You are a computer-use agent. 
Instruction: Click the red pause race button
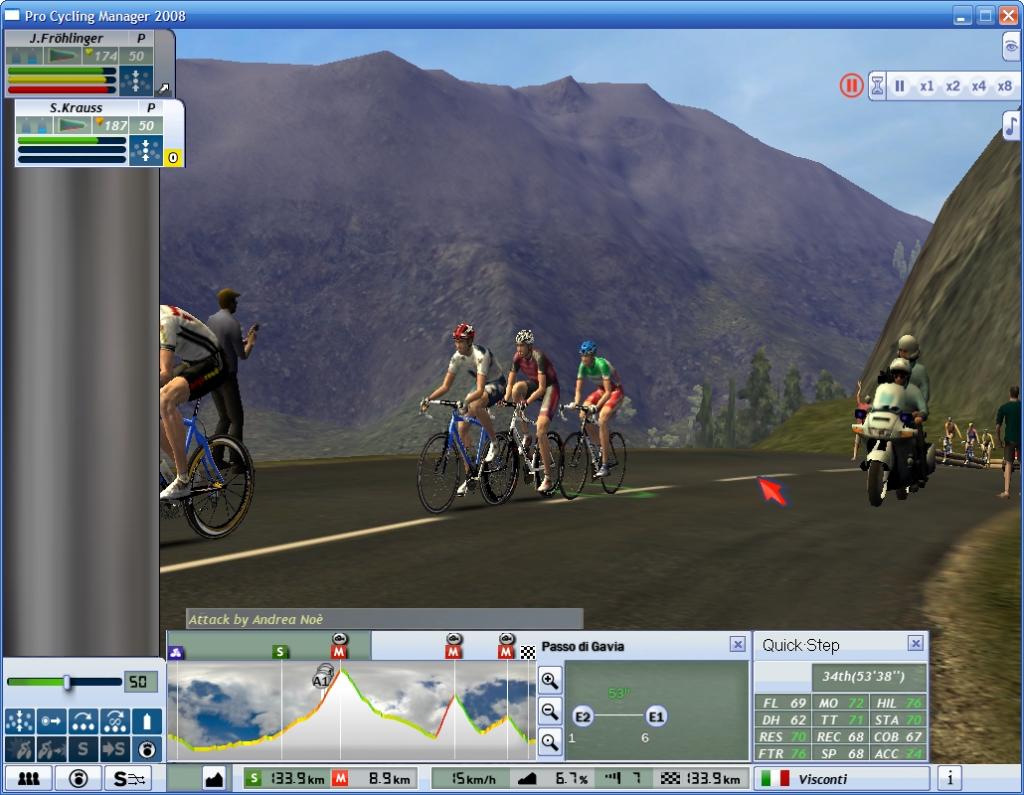[x=851, y=86]
